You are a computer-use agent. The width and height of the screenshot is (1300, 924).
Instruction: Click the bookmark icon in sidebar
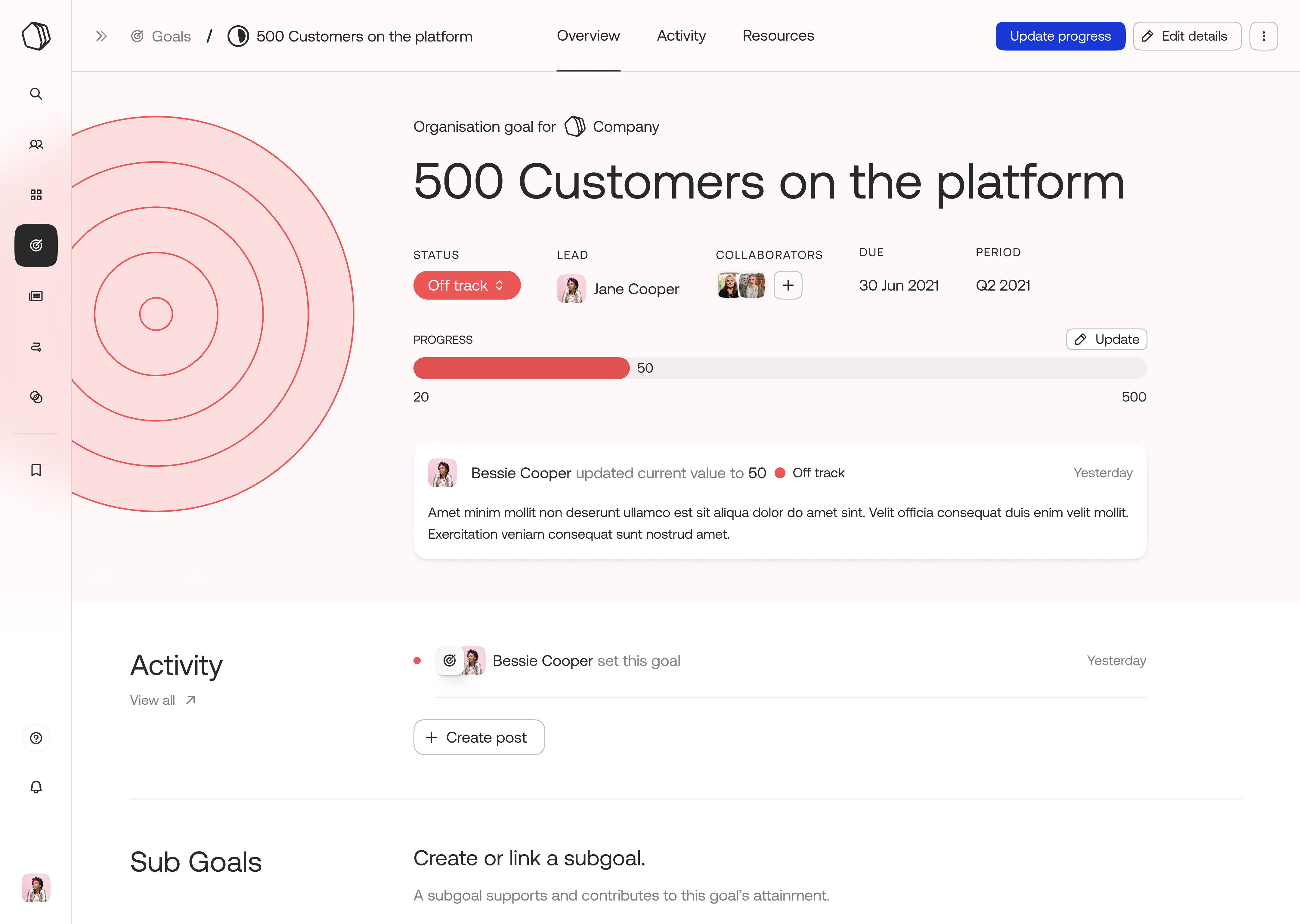pyautogui.click(x=36, y=470)
